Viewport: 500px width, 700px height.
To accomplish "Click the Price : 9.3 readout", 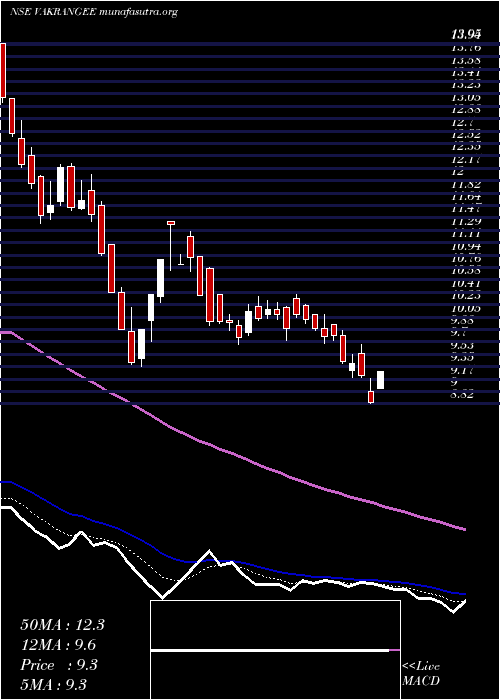I will [59, 665].
